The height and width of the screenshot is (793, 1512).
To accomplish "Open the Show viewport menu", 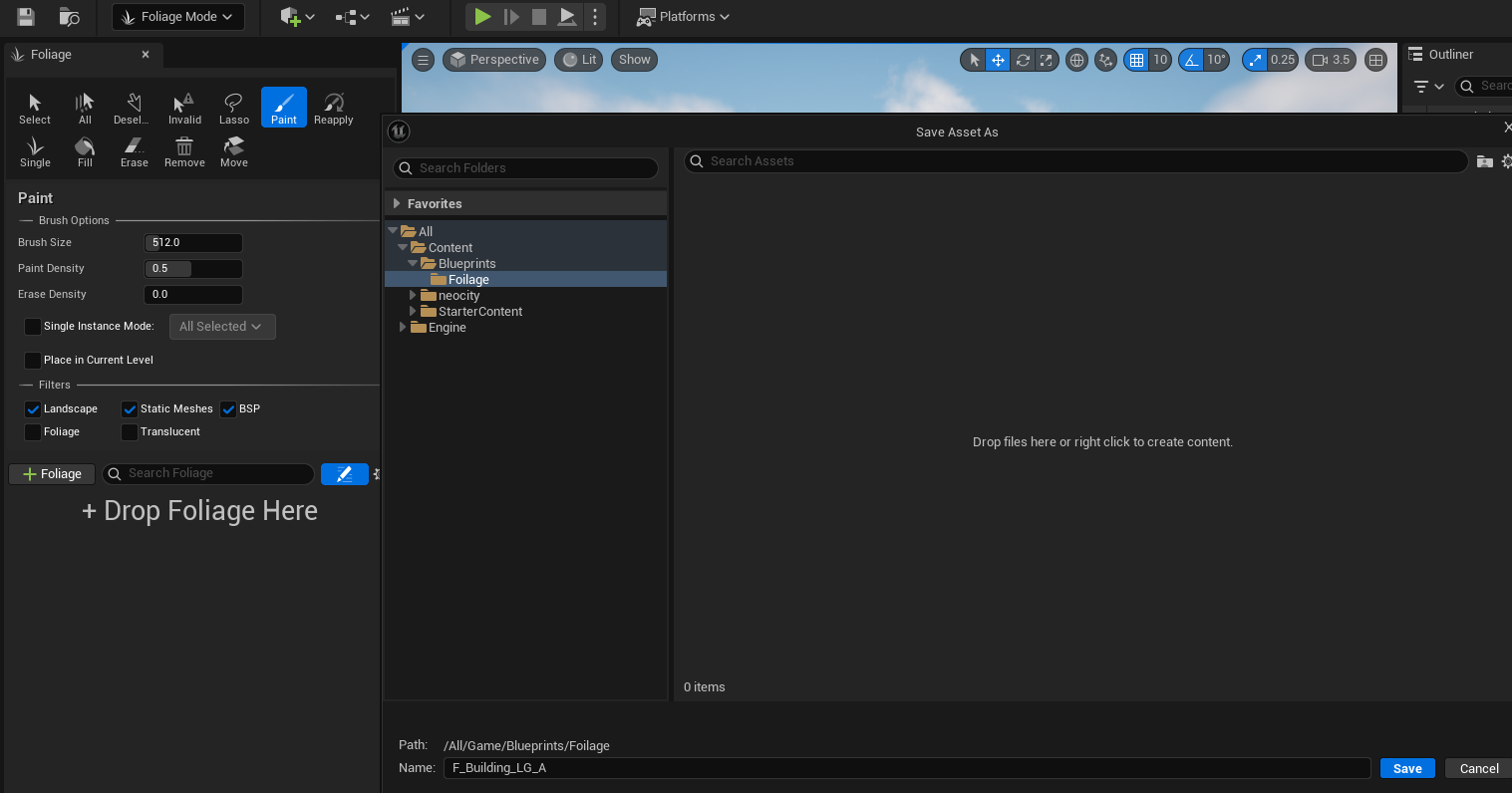I will pos(635,60).
